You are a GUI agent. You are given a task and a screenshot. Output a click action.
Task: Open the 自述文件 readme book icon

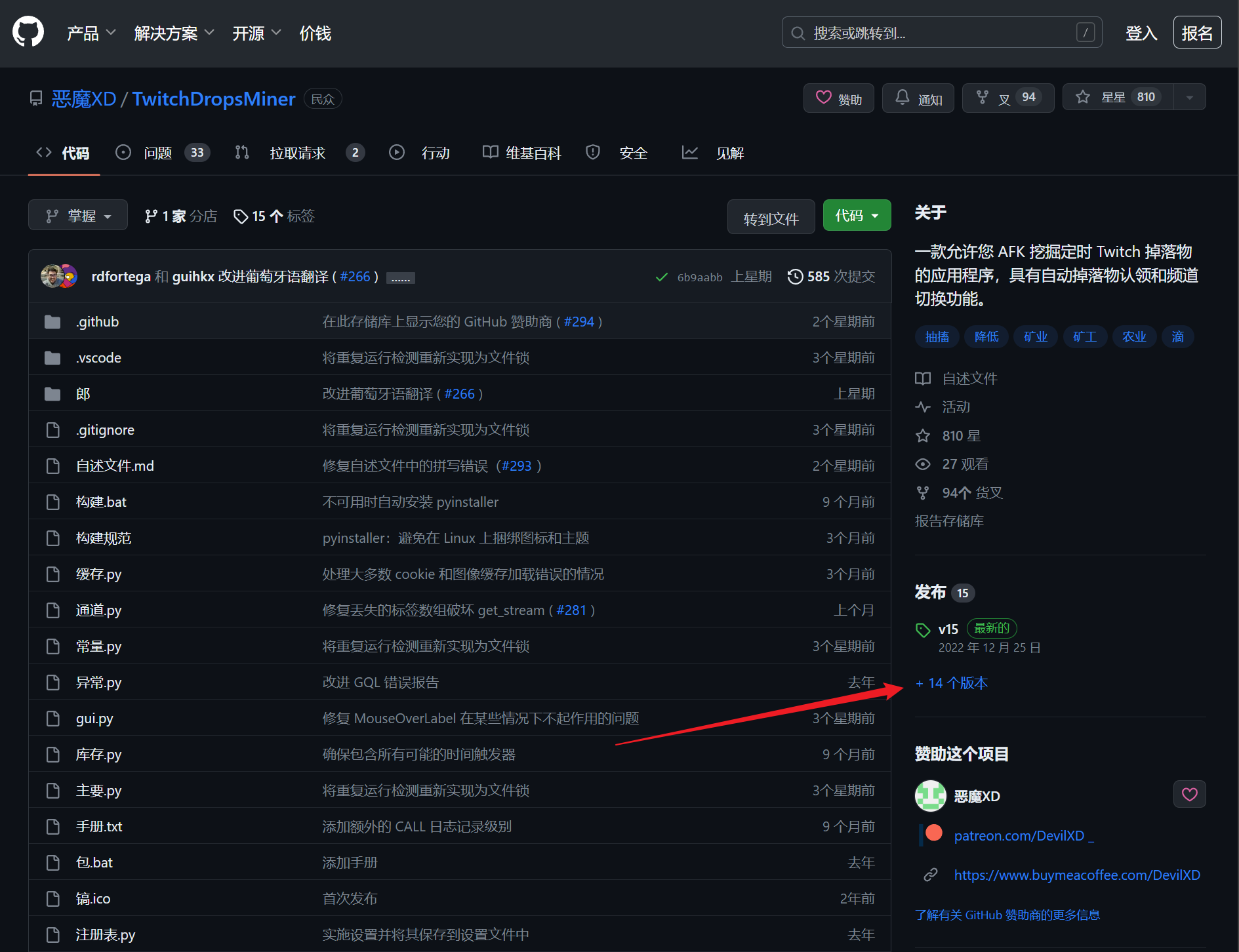click(x=923, y=378)
